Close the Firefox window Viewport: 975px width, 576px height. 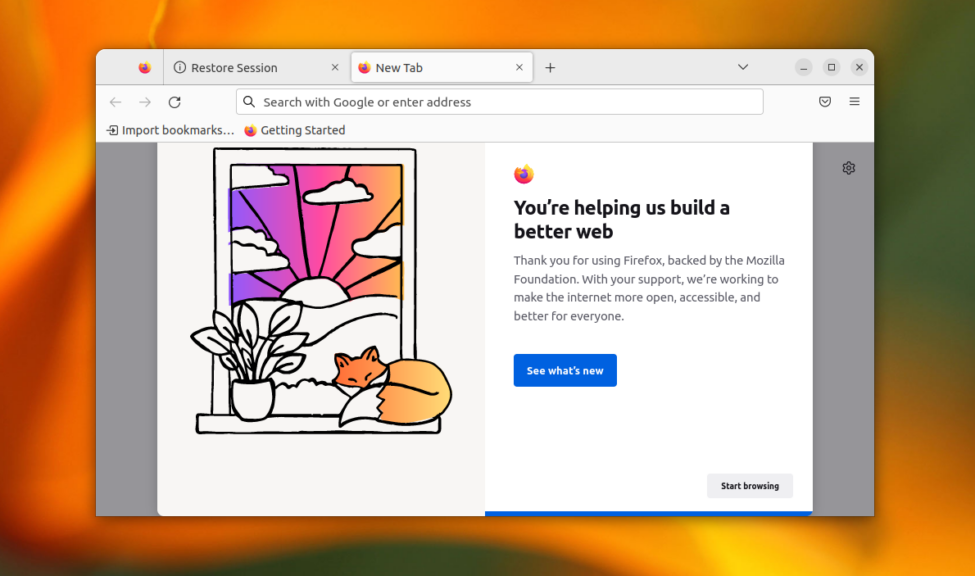(x=859, y=67)
